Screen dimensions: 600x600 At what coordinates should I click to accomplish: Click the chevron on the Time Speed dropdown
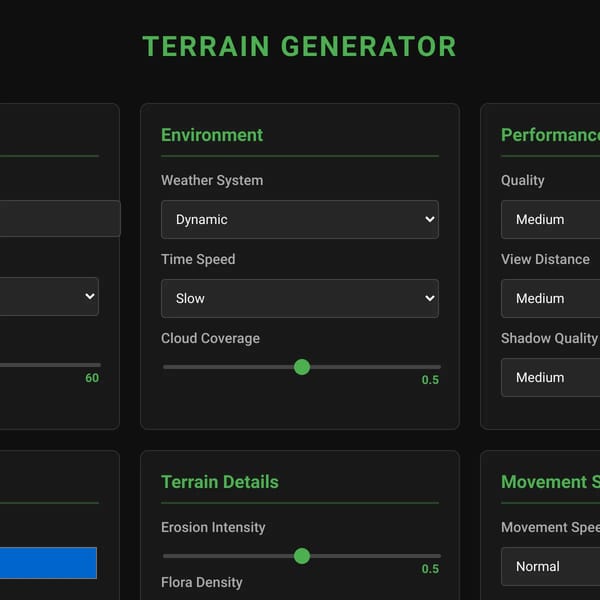point(430,298)
